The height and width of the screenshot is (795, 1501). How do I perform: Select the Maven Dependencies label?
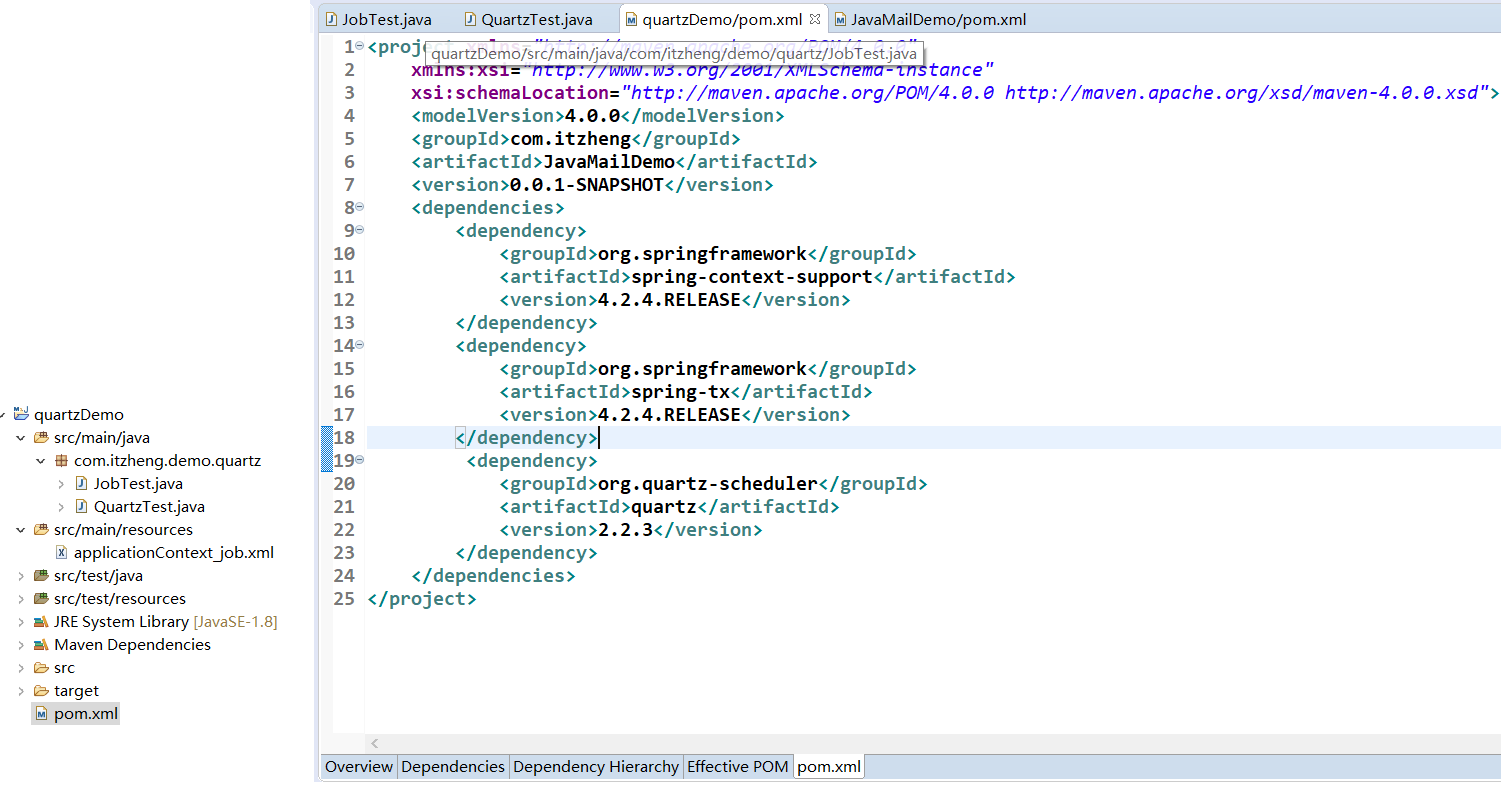click(132, 644)
